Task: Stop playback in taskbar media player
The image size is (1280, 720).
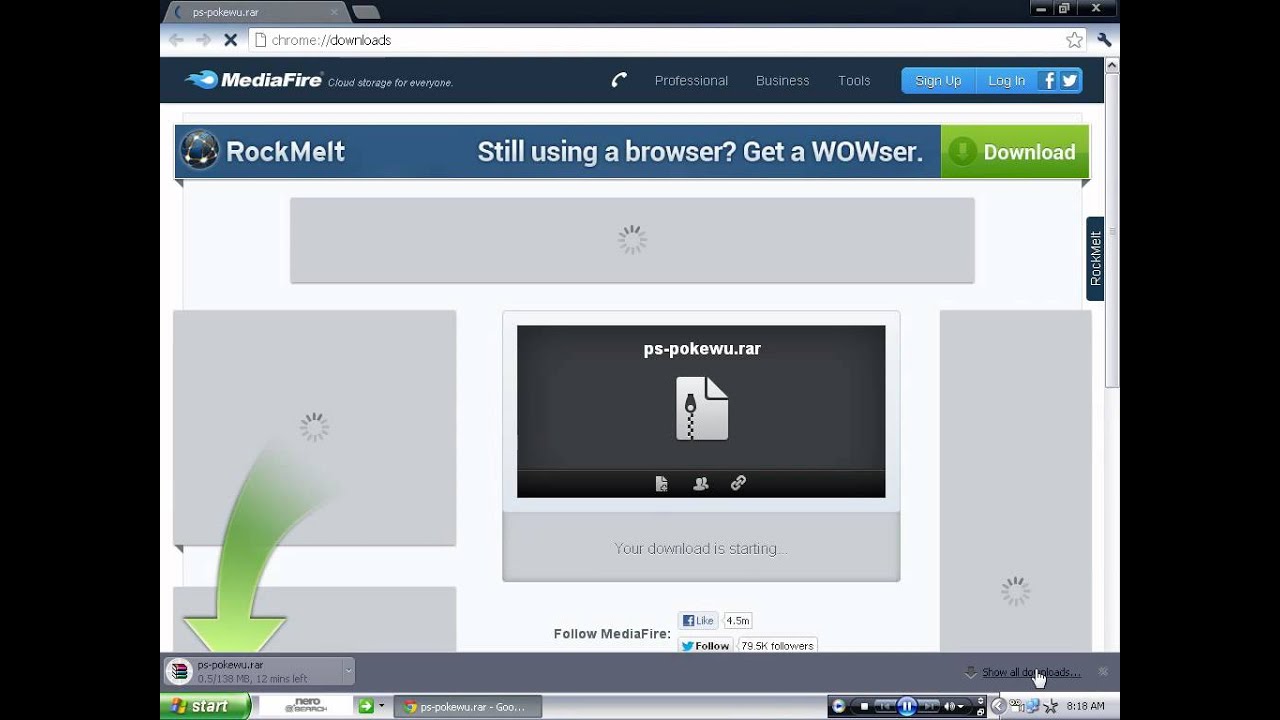Action: [x=865, y=707]
